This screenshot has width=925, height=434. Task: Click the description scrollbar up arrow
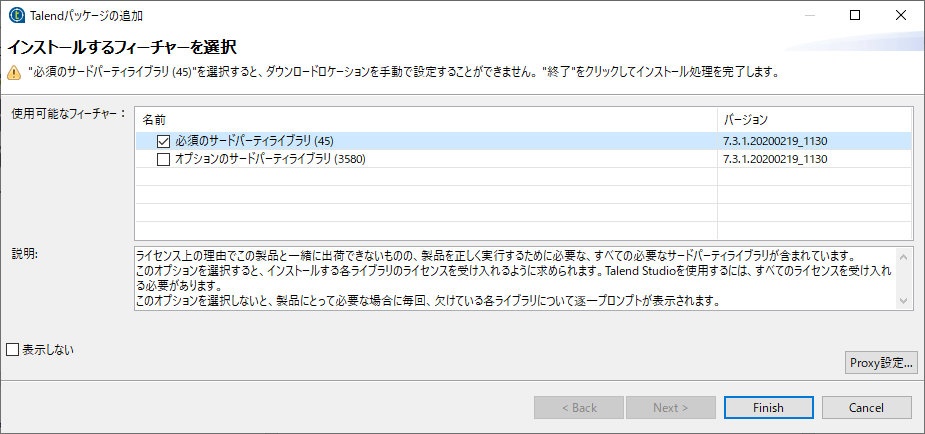tap(904, 257)
